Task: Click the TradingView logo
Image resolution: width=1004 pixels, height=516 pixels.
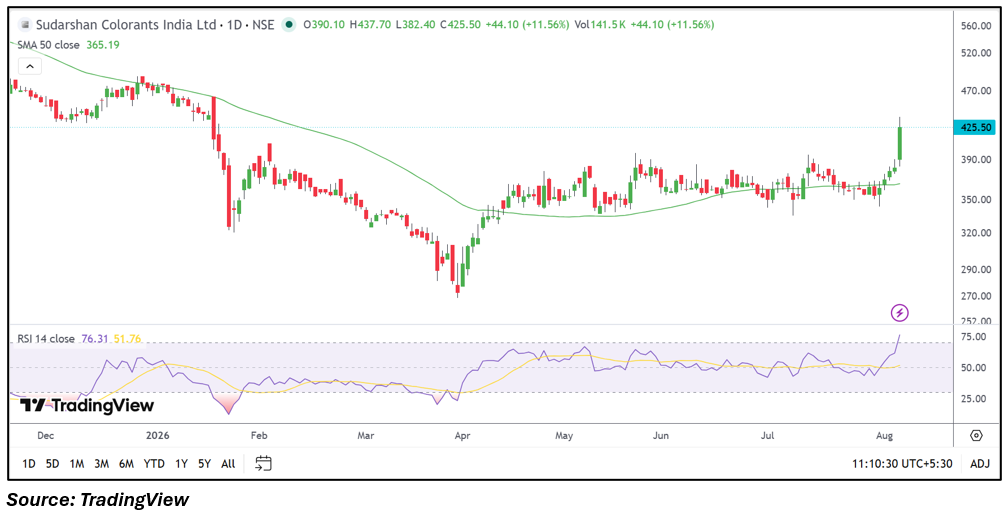Action: coord(87,405)
